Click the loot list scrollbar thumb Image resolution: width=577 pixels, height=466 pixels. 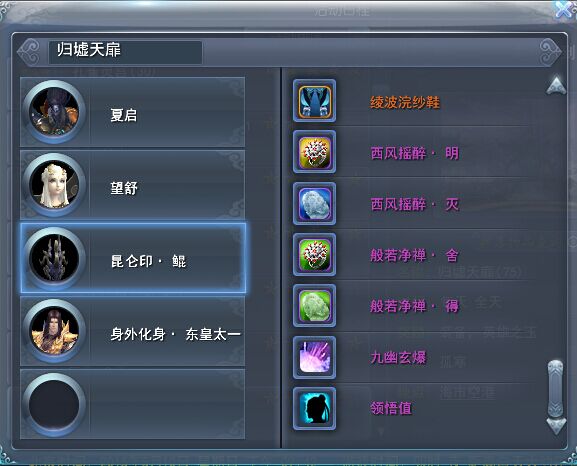coord(555,388)
